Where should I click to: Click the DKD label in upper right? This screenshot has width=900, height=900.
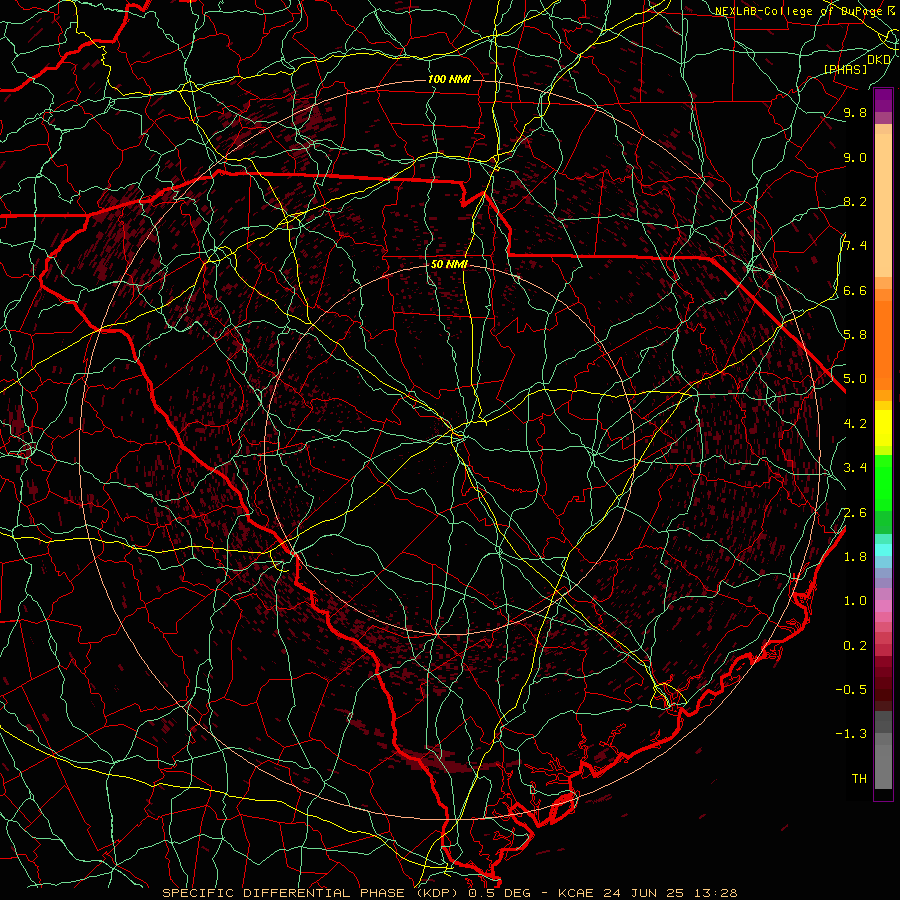[x=879, y=59]
